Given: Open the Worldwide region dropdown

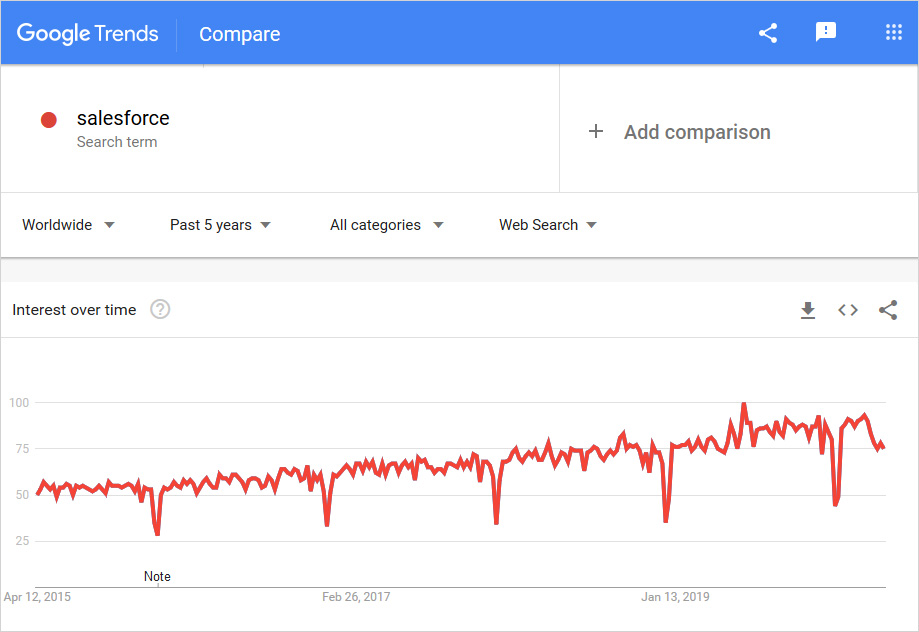Looking at the screenshot, I should [x=68, y=225].
